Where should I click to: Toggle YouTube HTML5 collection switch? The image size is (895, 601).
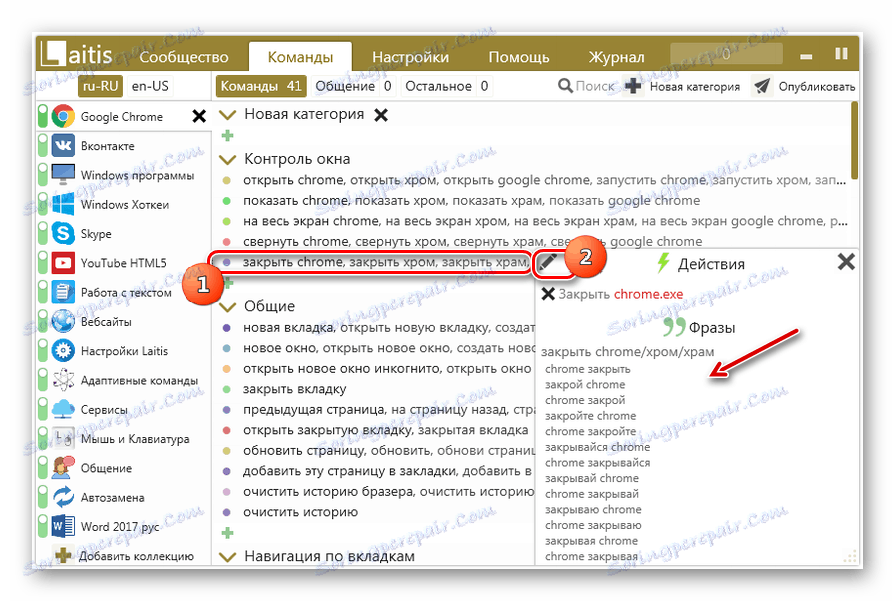click(x=43, y=263)
